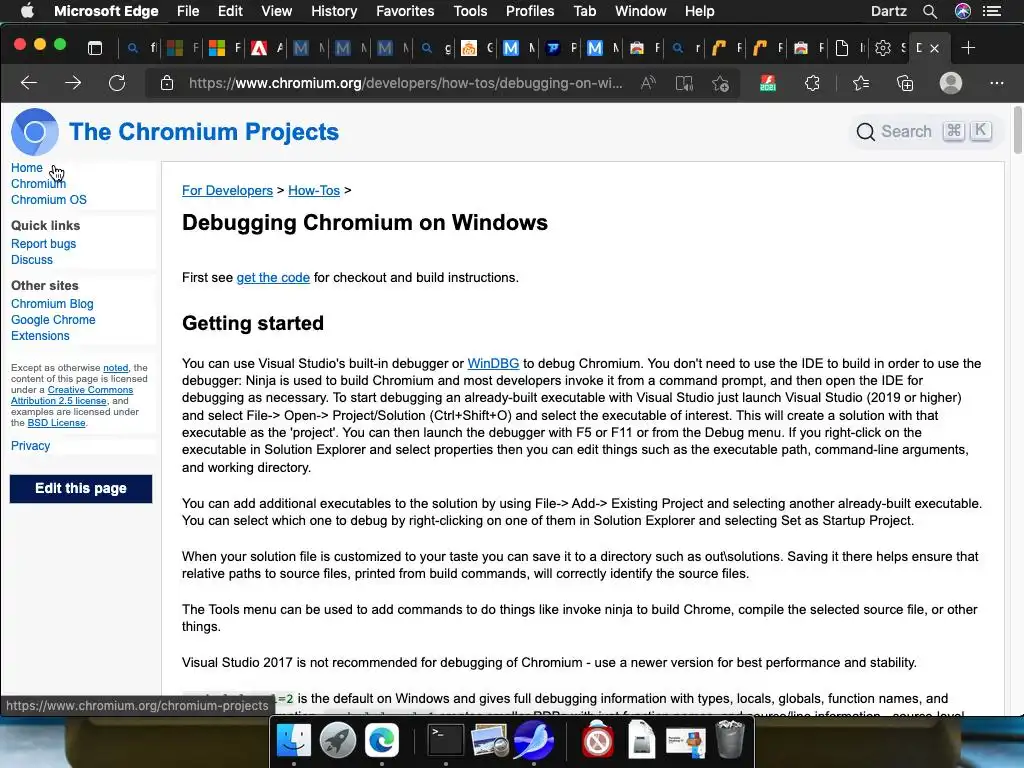Open the Favorites list icon
The height and width of the screenshot is (768, 1024).
(861, 83)
